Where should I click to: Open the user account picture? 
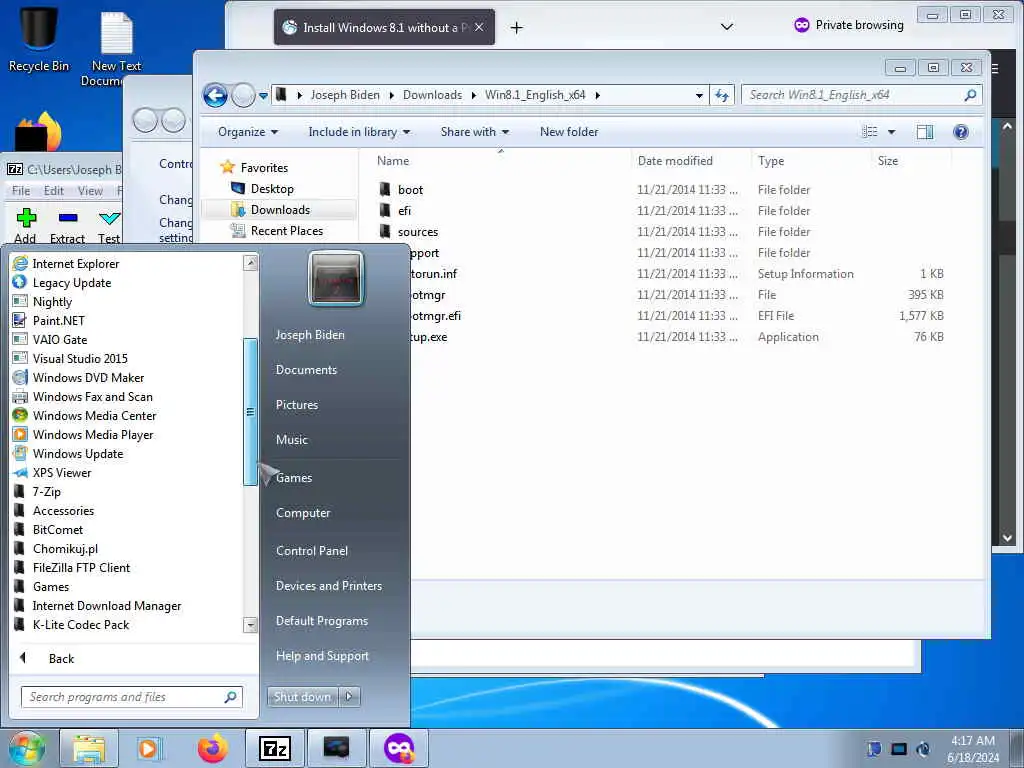pyautogui.click(x=336, y=279)
